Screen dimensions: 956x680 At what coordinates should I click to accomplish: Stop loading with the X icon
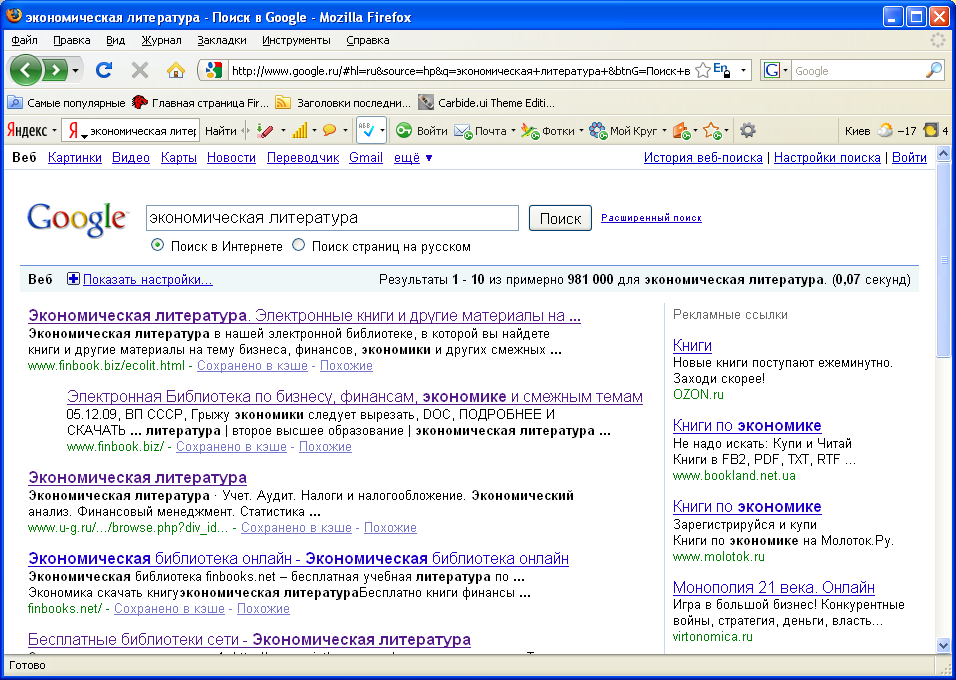(140, 70)
